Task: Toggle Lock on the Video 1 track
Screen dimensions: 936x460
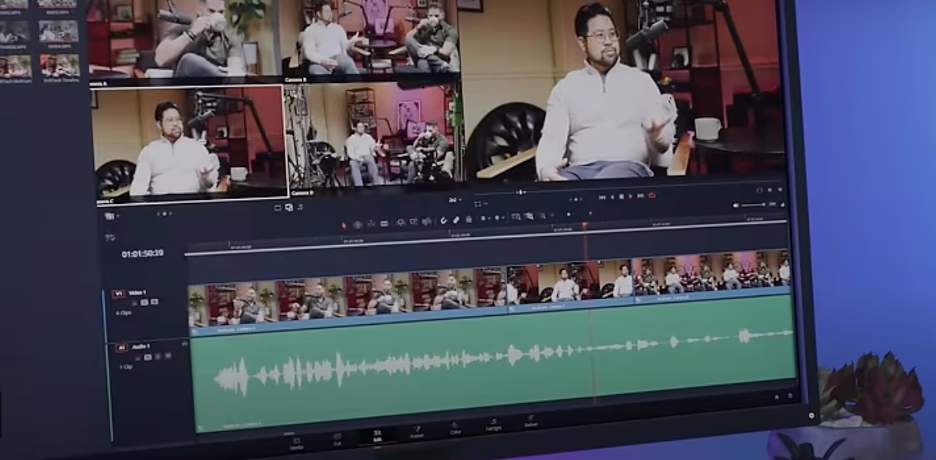Action: tap(134, 303)
